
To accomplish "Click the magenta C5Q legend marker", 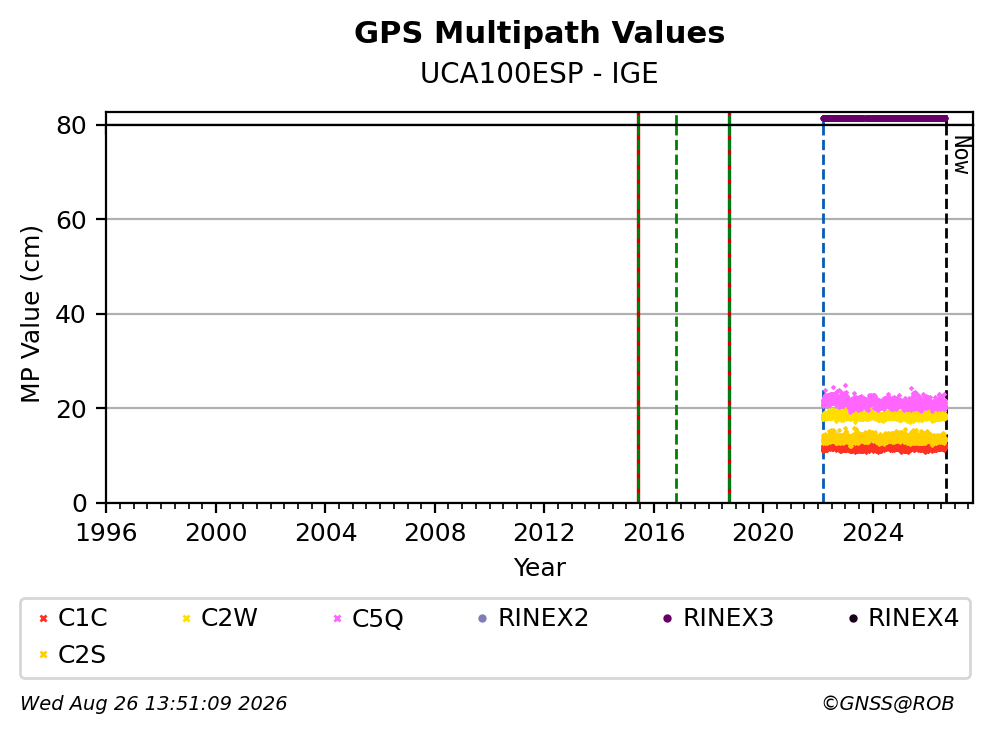I will [337, 618].
